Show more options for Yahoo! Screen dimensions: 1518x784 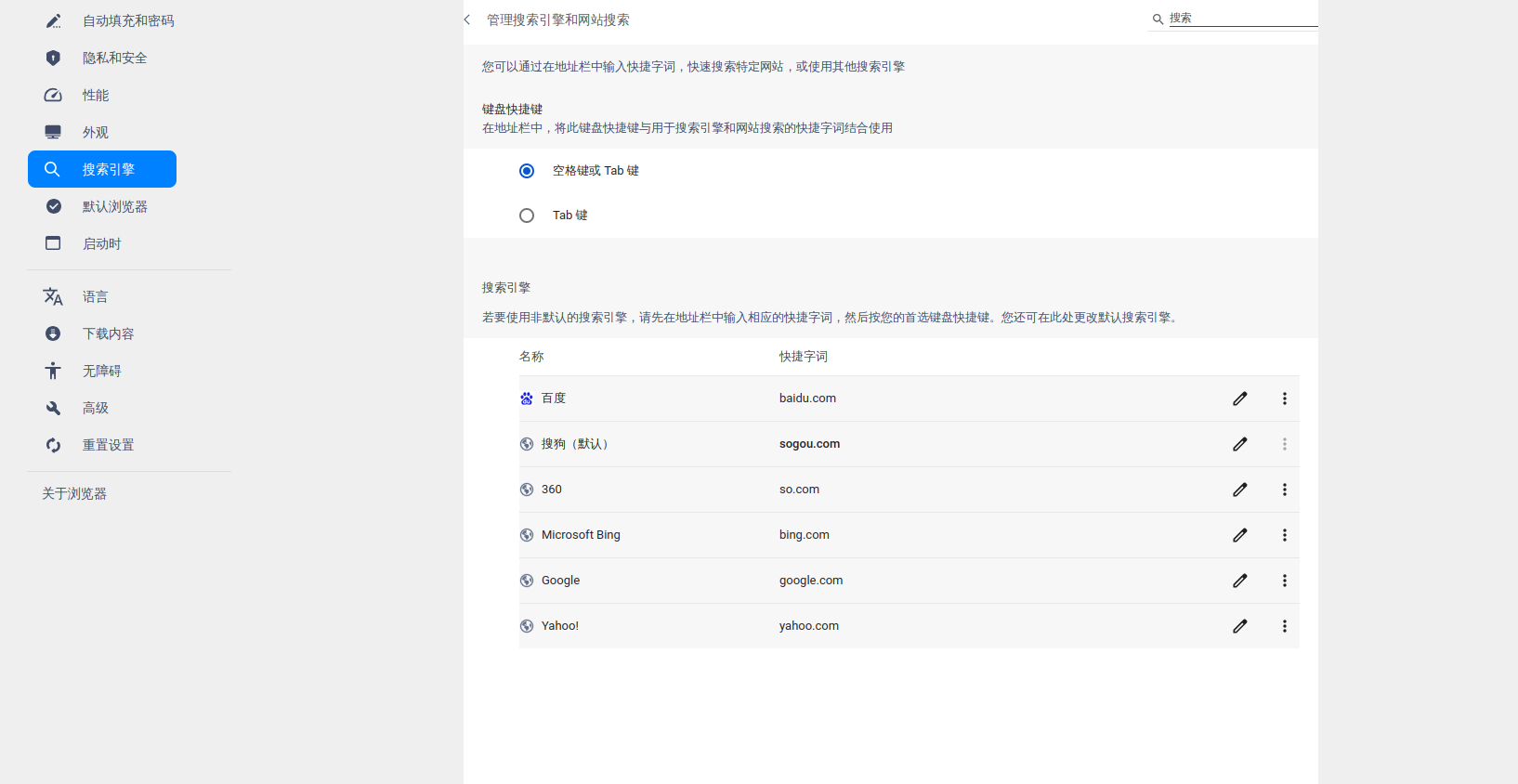(1285, 626)
